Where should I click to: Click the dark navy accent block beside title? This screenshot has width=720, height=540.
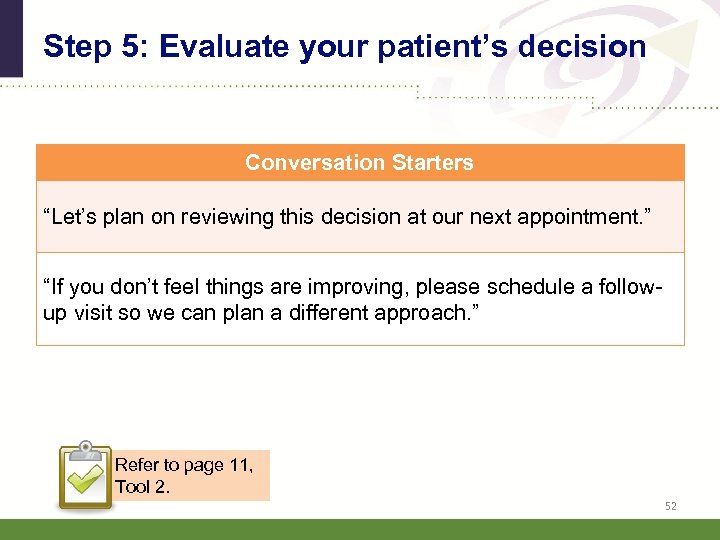click(10, 38)
